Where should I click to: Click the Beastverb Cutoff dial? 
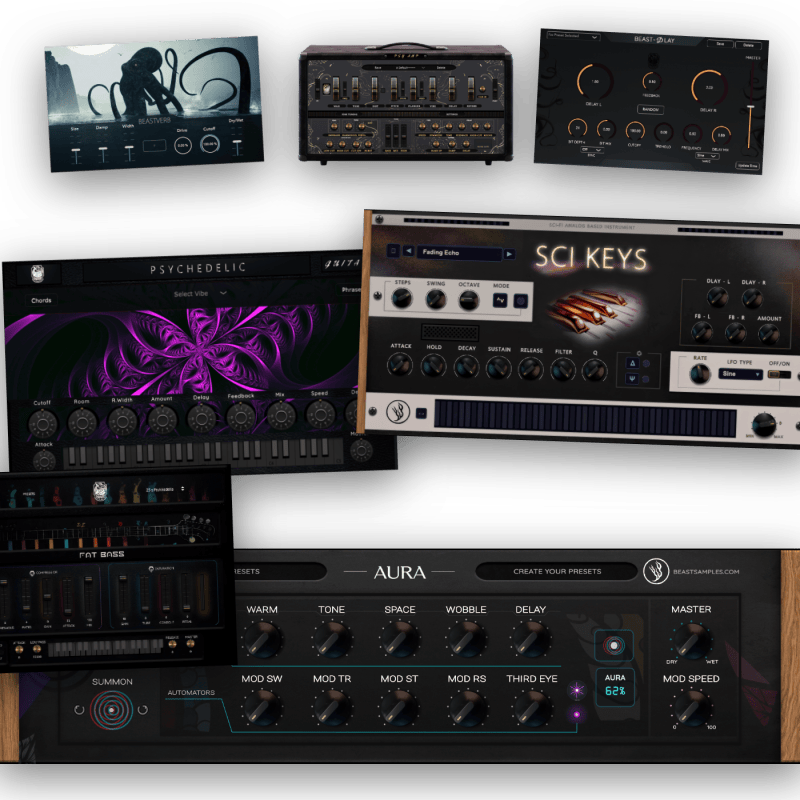click(210, 144)
